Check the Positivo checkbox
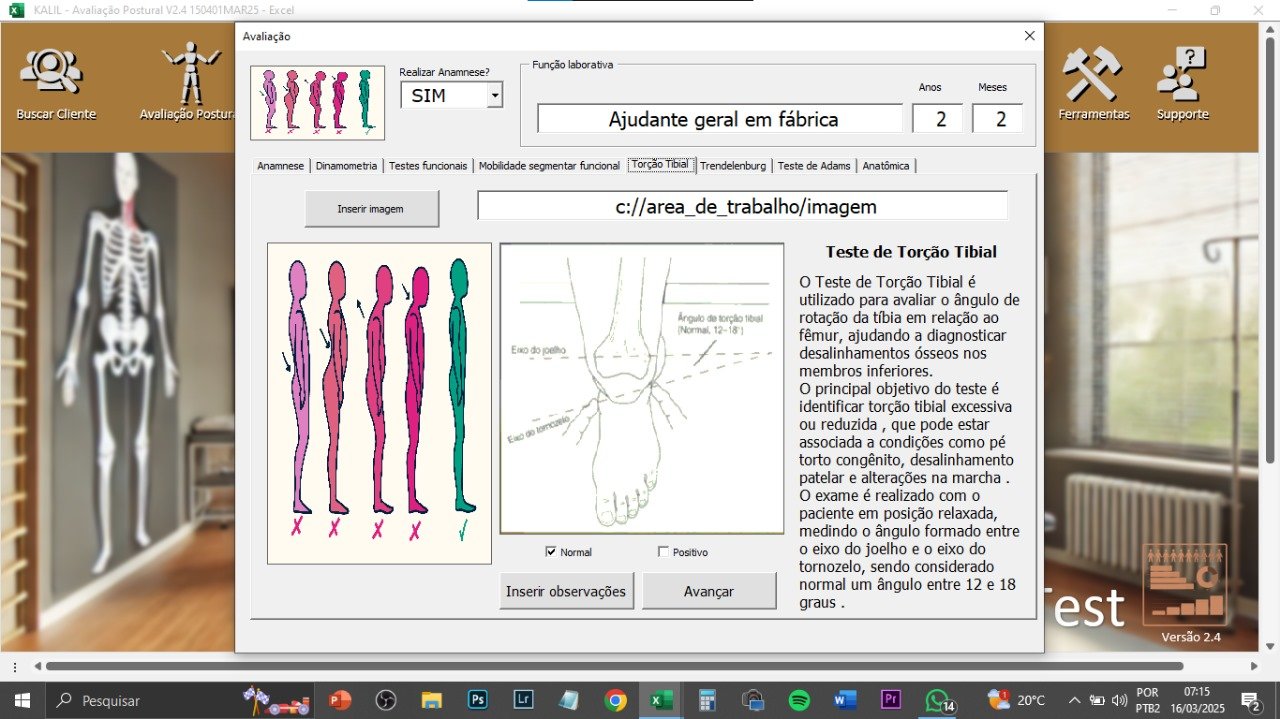 663,552
